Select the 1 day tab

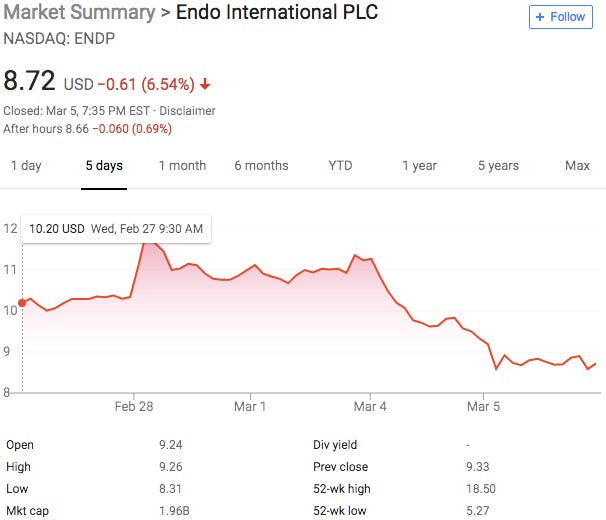[x=26, y=166]
